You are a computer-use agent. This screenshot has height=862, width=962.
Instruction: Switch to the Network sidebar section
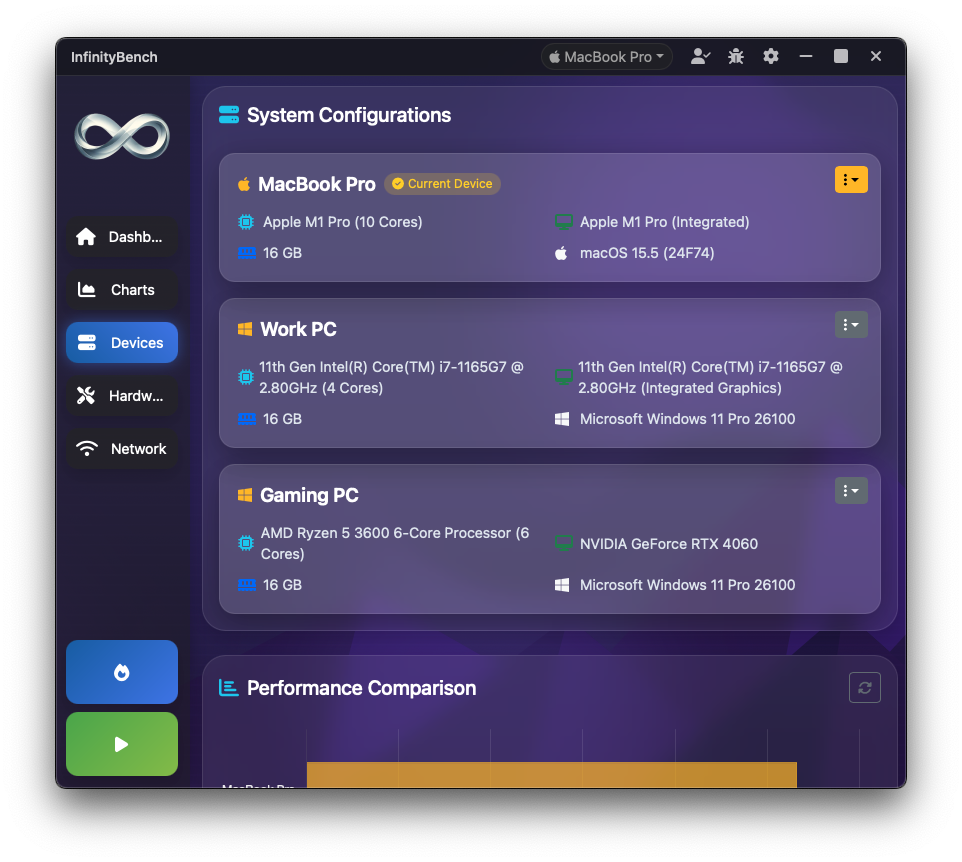pos(122,448)
